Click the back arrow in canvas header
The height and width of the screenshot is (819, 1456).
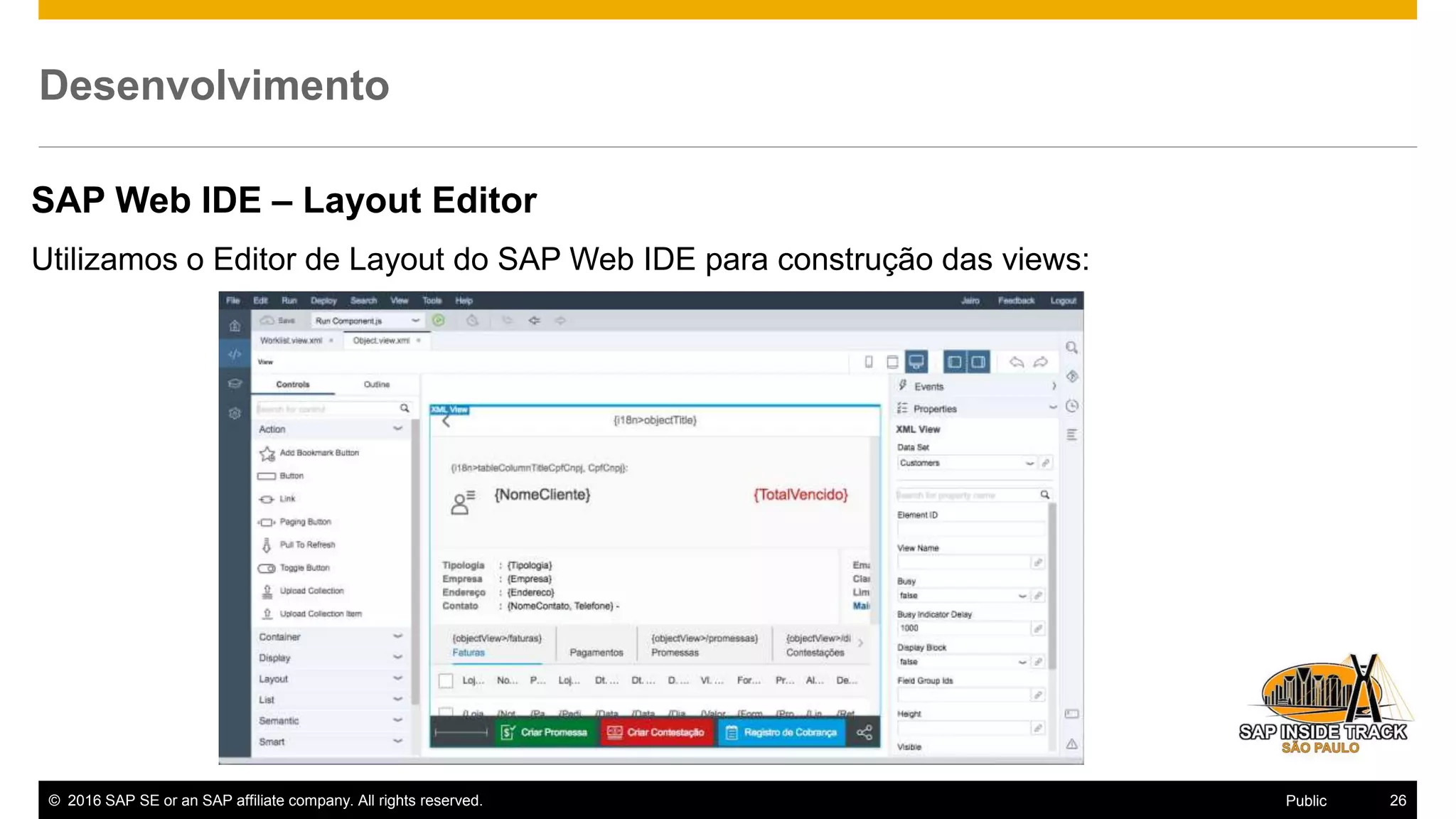[x=446, y=421]
